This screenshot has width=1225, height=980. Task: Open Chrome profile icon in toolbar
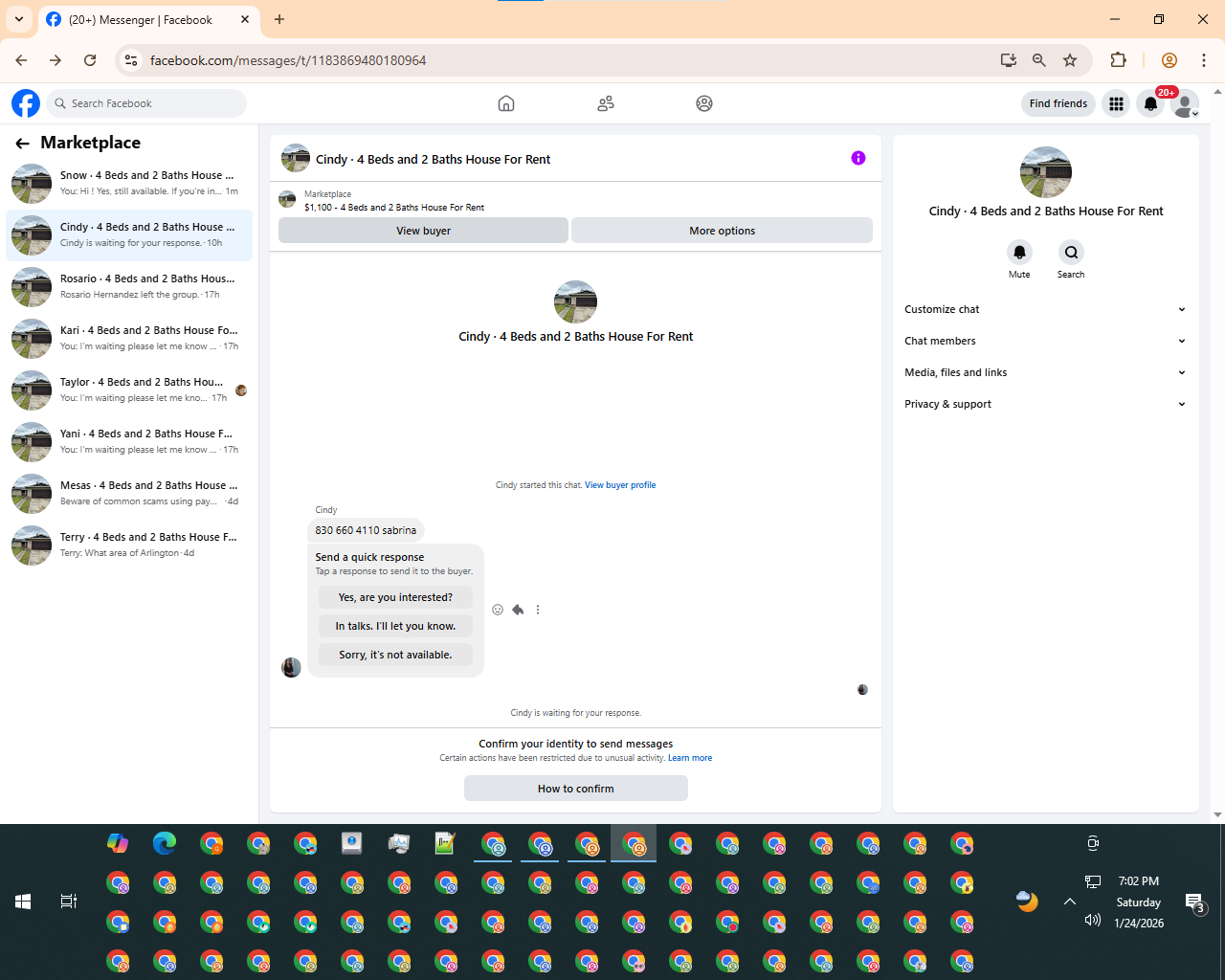click(1169, 60)
